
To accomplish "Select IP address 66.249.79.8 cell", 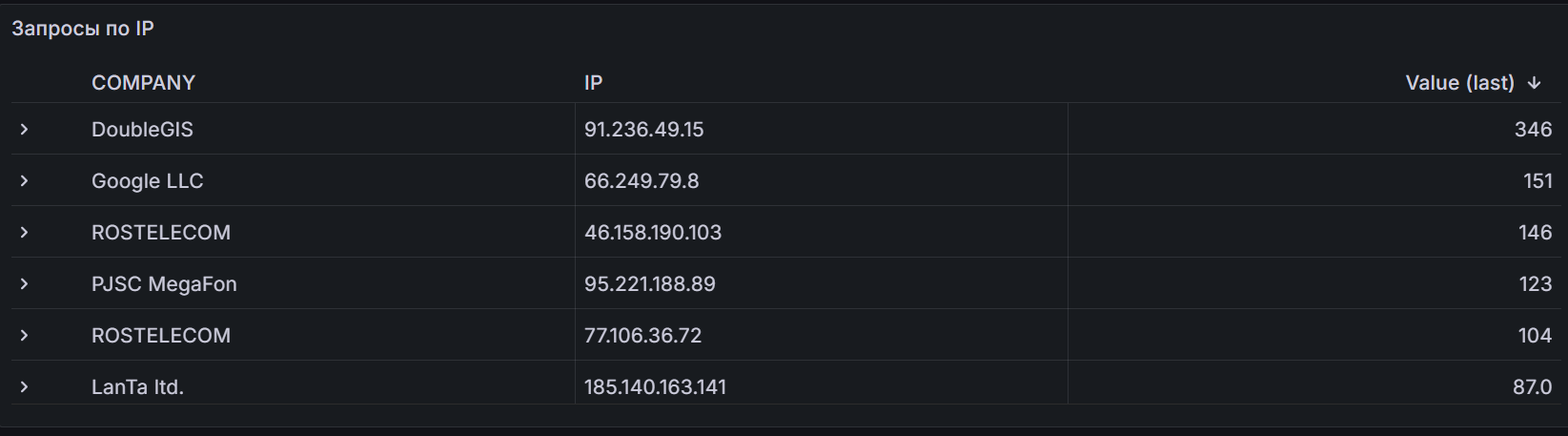I will [x=641, y=180].
